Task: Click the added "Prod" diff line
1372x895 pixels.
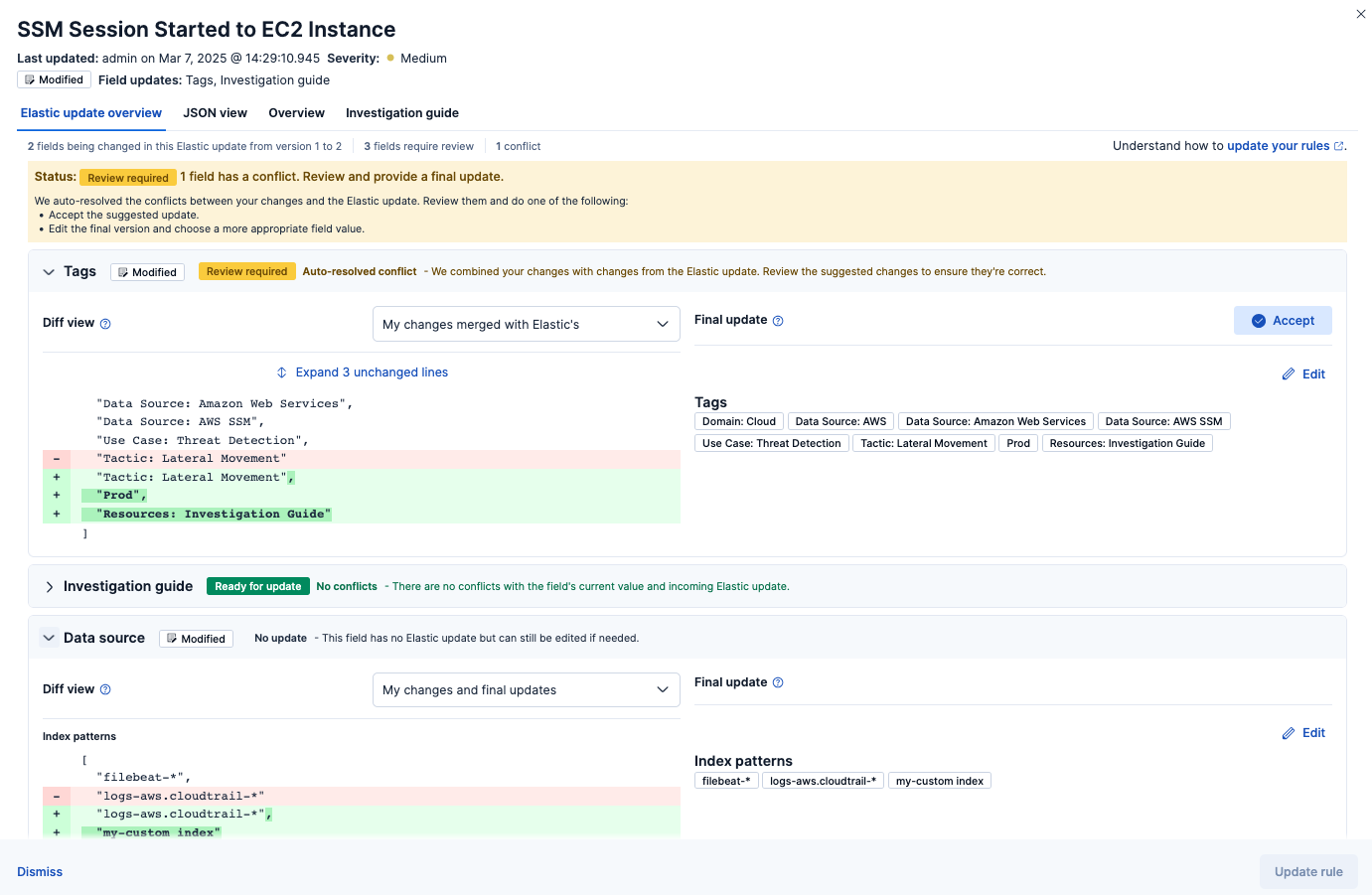Action: (x=362, y=496)
